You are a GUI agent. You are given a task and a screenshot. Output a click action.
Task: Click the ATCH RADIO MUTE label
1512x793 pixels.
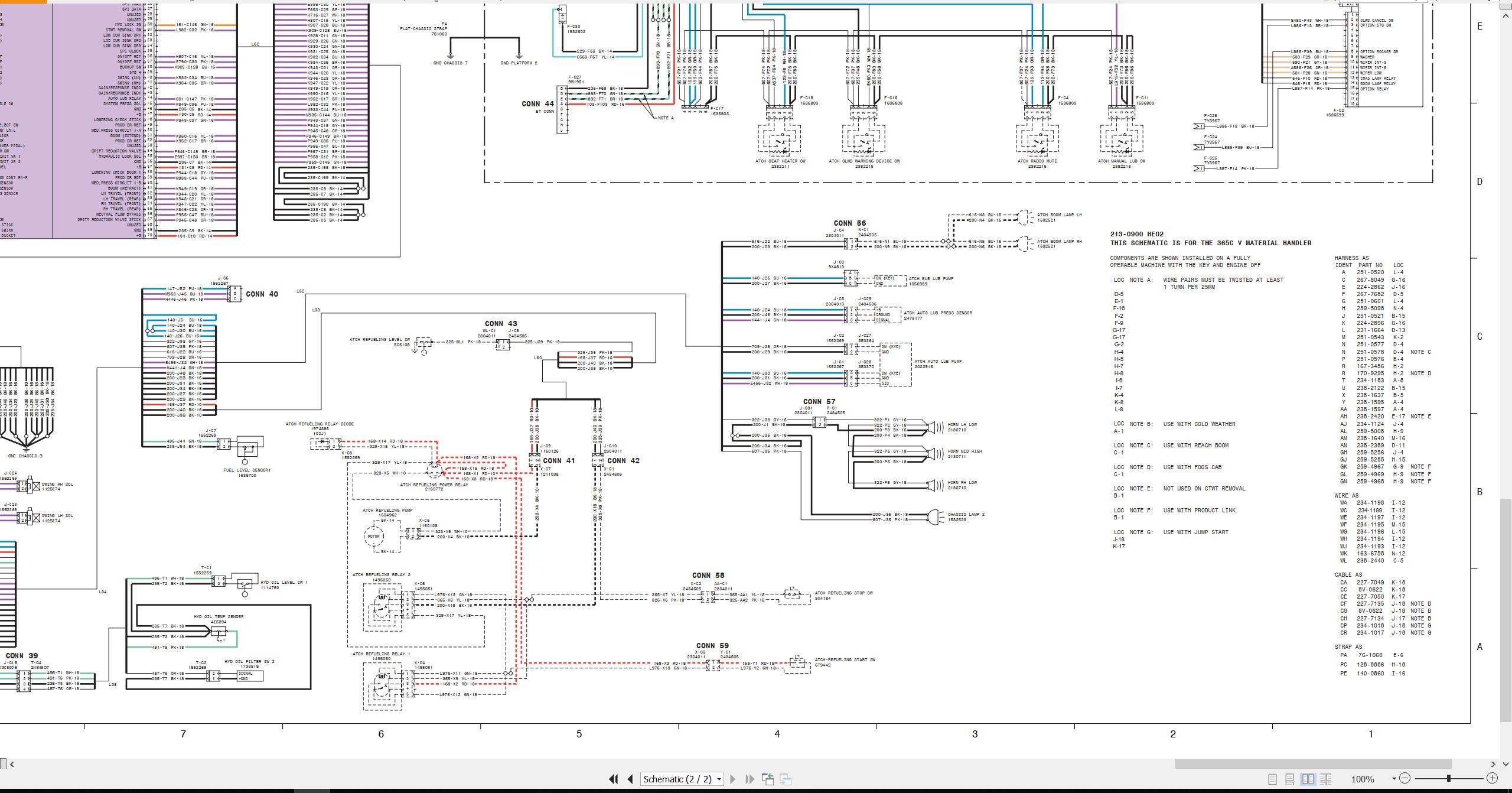[x=1037, y=161]
